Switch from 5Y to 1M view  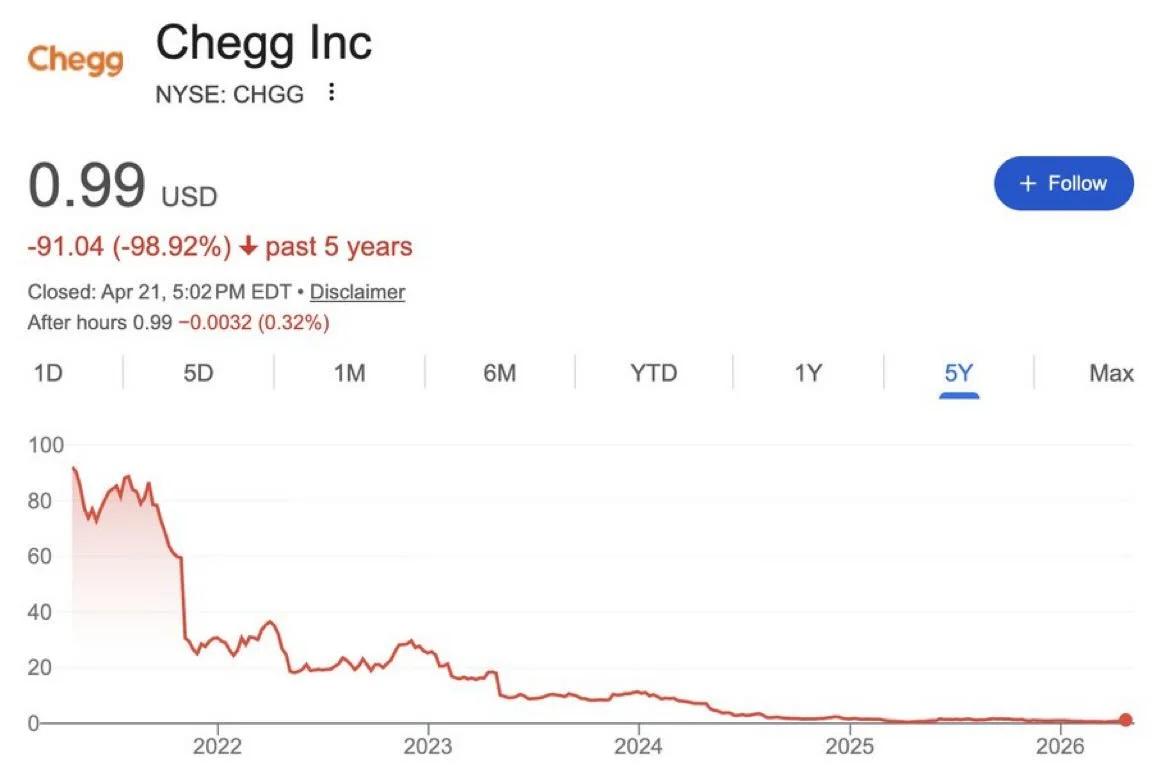(x=347, y=372)
